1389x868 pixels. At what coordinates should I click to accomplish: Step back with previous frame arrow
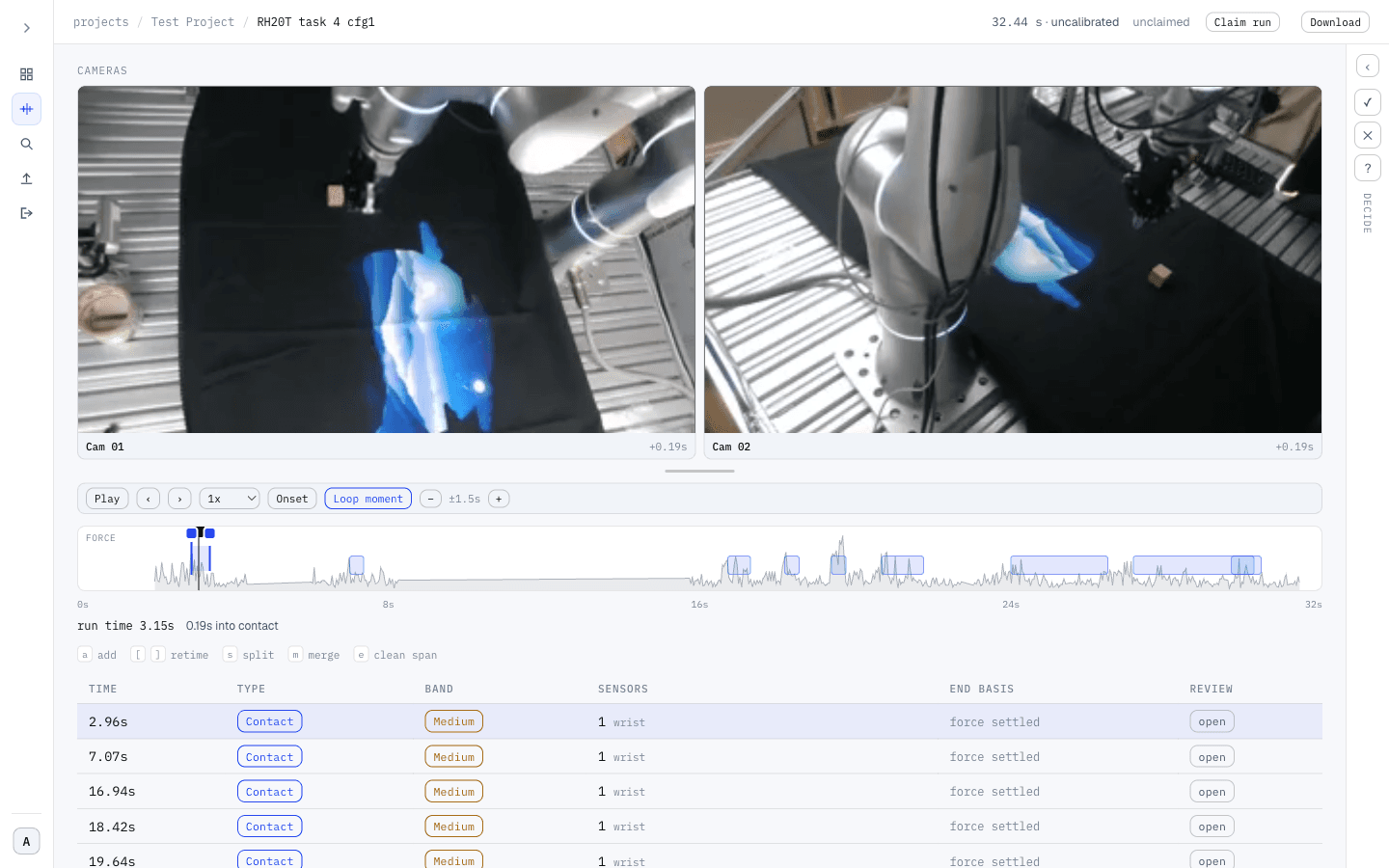[x=149, y=499]
